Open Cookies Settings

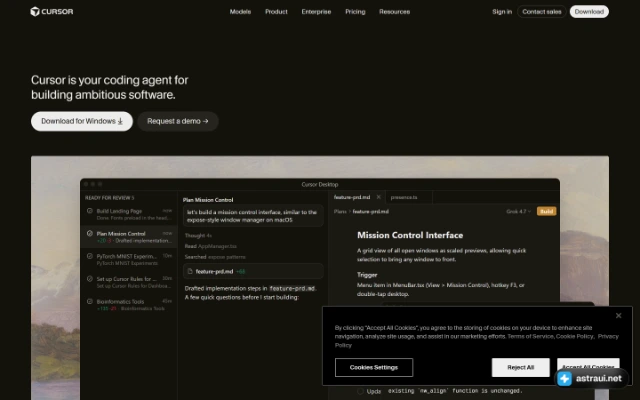[x=374, y=367]
